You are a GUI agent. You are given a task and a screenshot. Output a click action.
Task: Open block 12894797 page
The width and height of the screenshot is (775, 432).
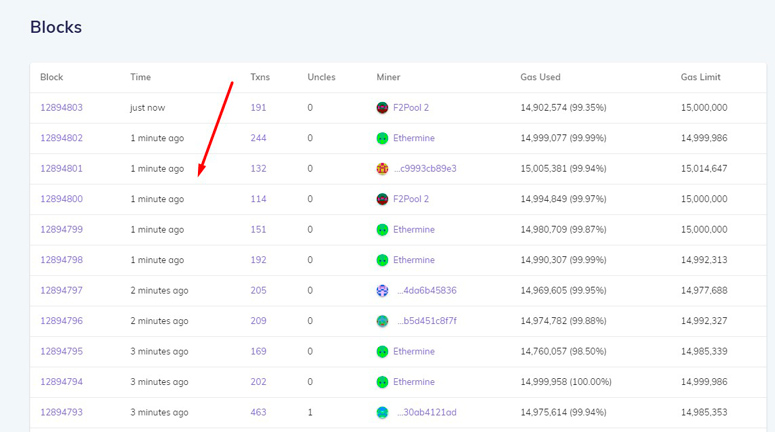[61, 291]
